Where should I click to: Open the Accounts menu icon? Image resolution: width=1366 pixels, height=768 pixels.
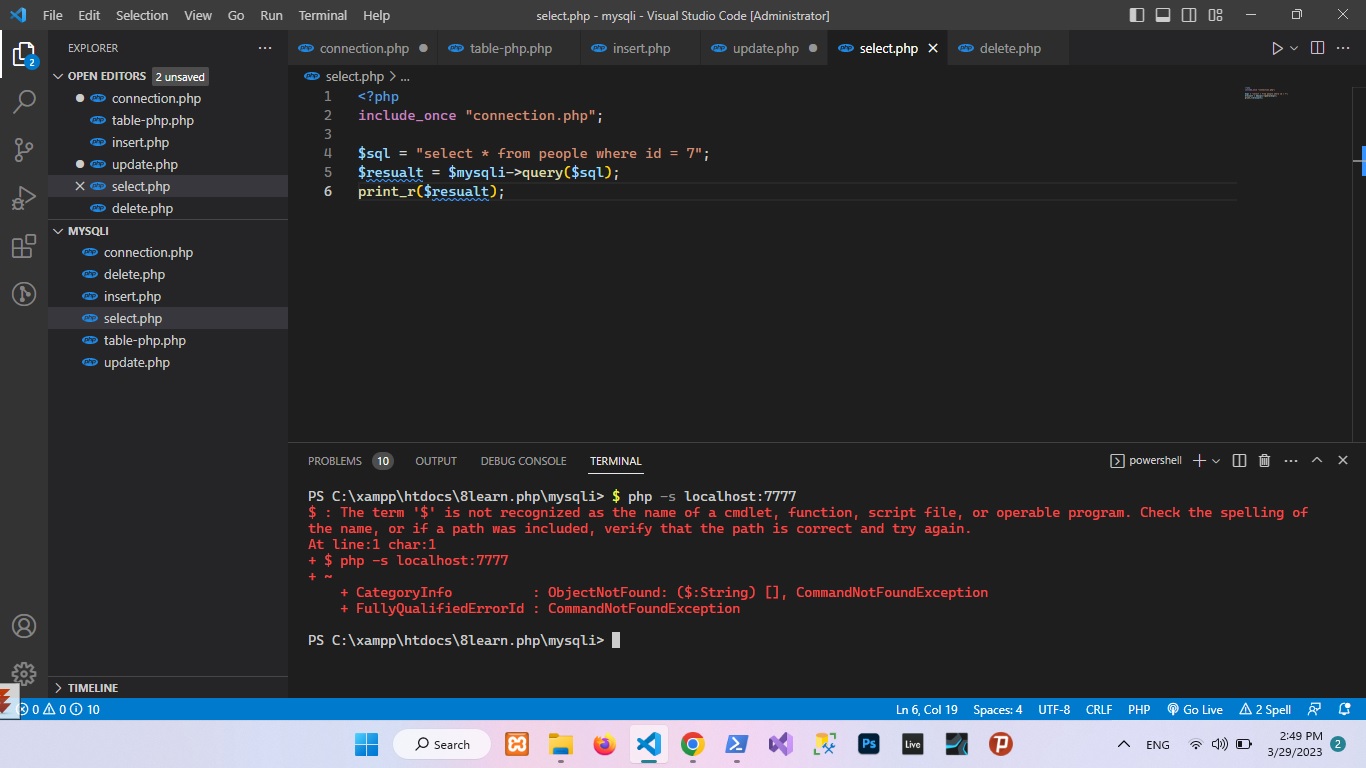(24, 626)
